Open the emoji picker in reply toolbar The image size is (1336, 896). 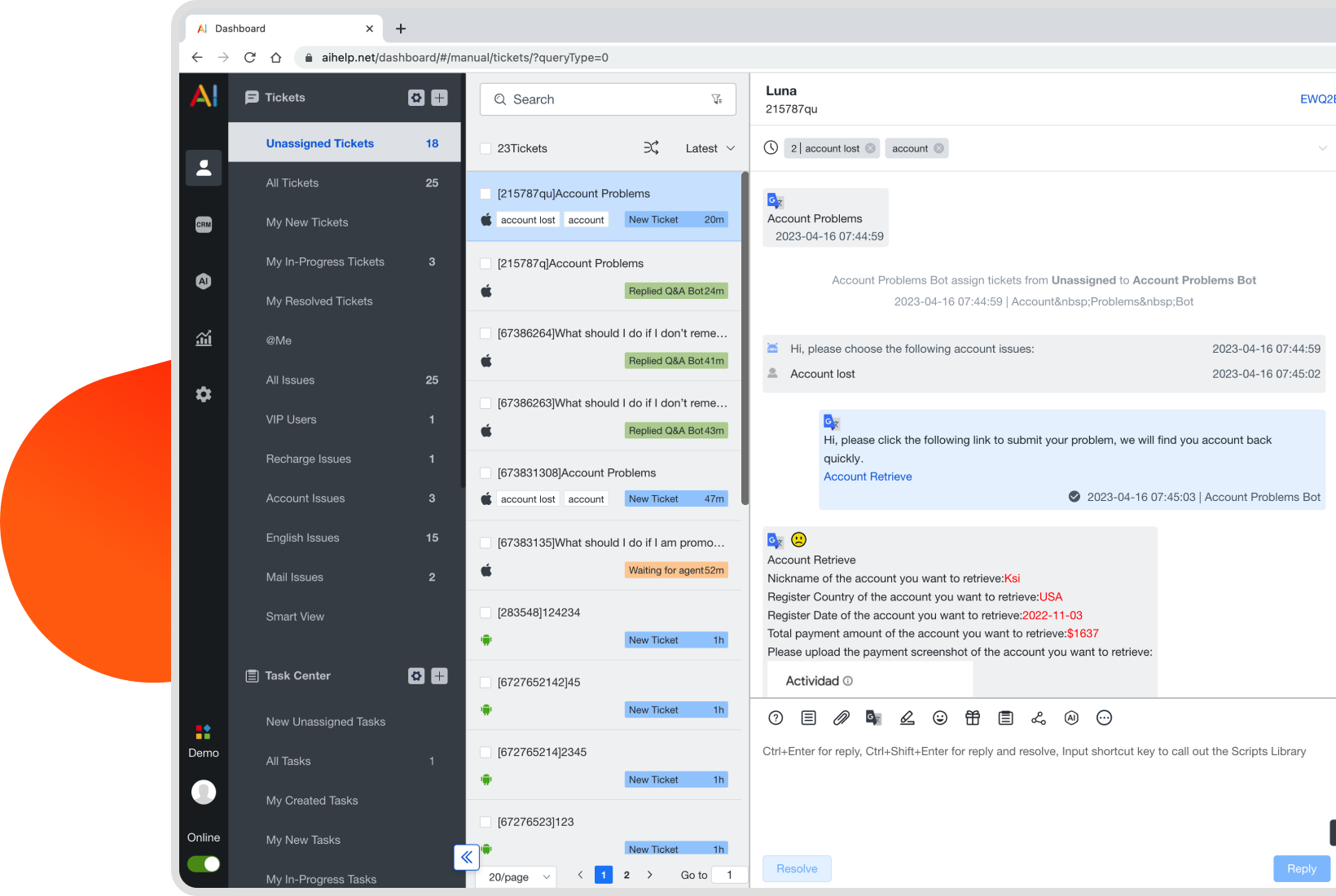pos(940,718)
